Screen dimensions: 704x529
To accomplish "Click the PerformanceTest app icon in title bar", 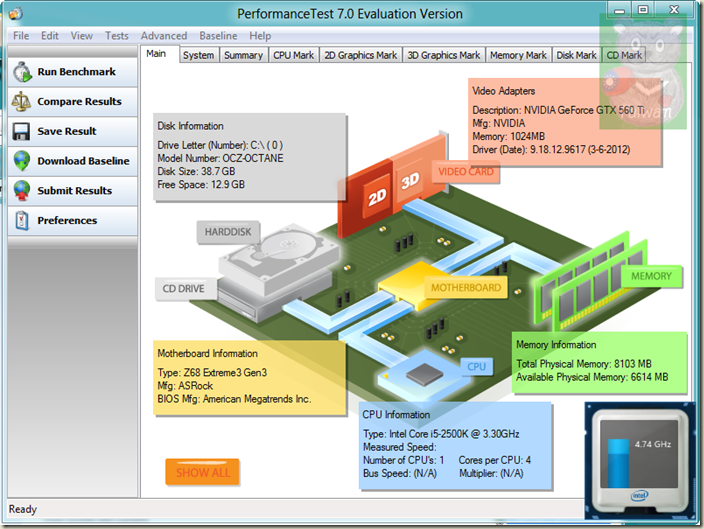I will (15, 13).
